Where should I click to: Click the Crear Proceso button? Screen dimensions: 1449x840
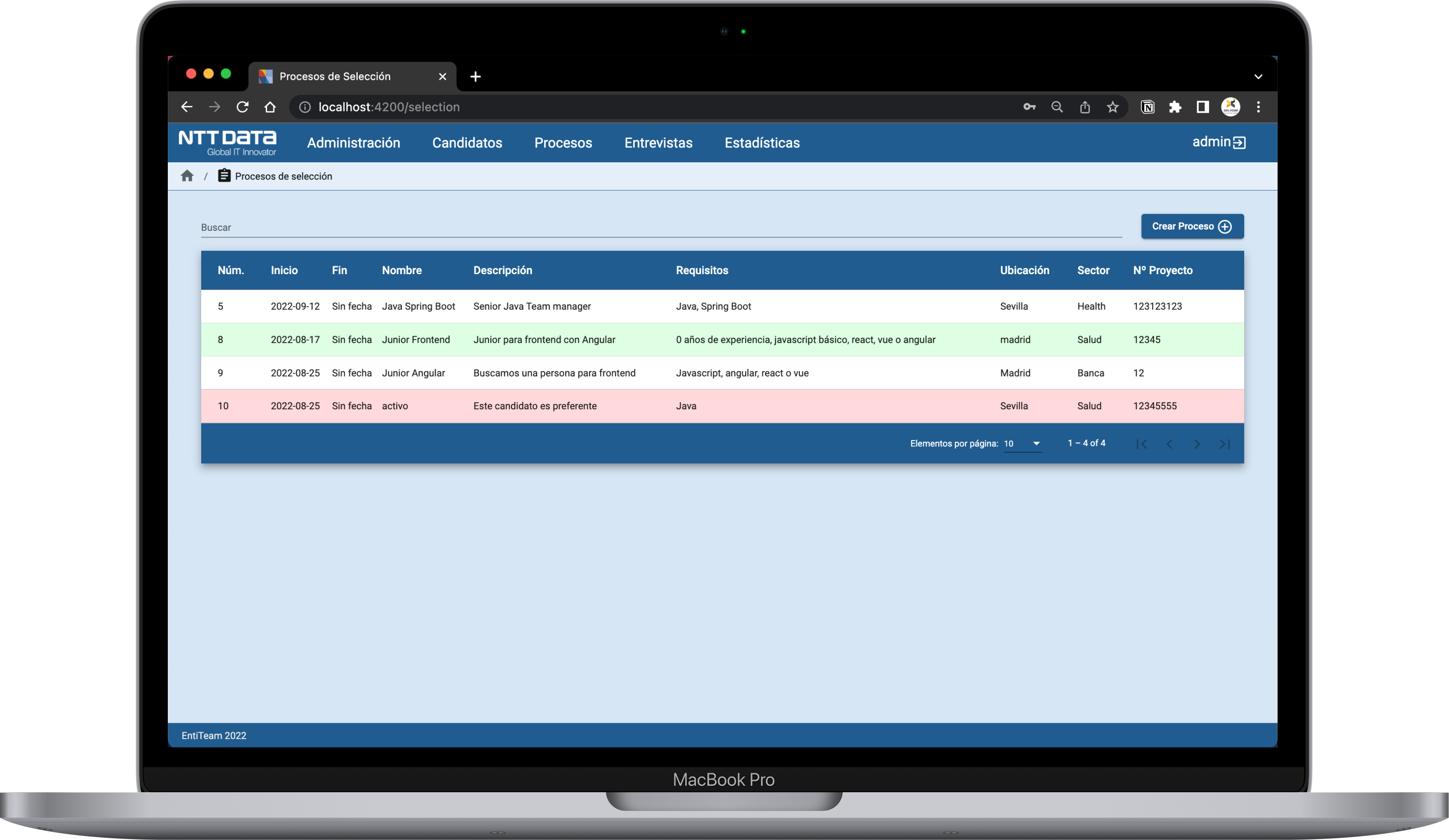(x=1192, y=226)
